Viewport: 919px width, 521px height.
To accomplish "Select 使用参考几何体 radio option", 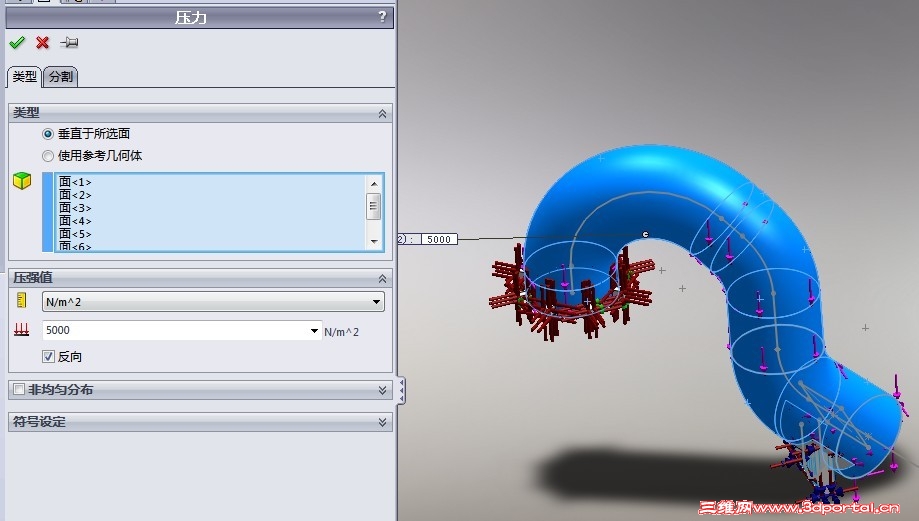I will [x=48, y=156].
